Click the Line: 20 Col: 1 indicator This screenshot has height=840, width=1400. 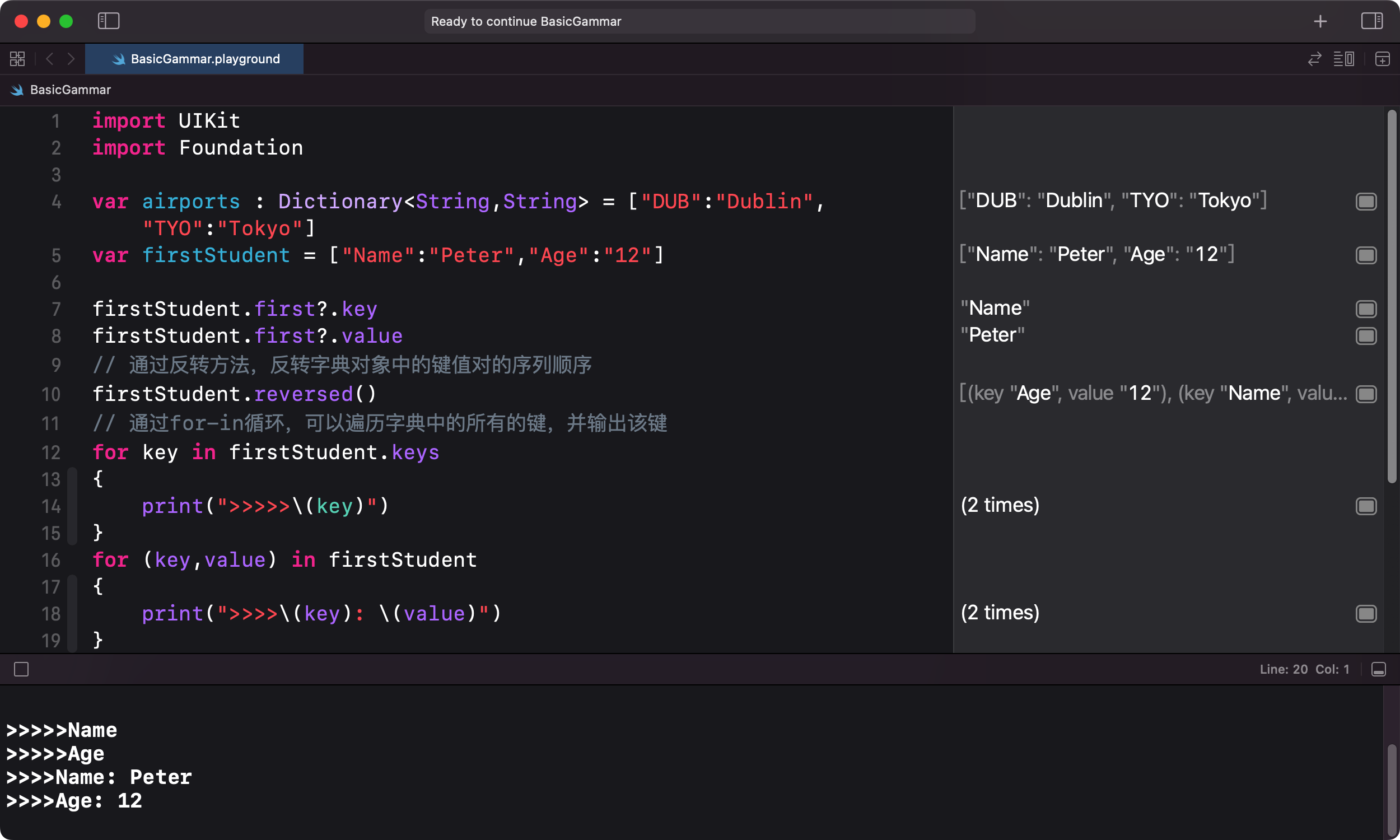click(1304, 670)
